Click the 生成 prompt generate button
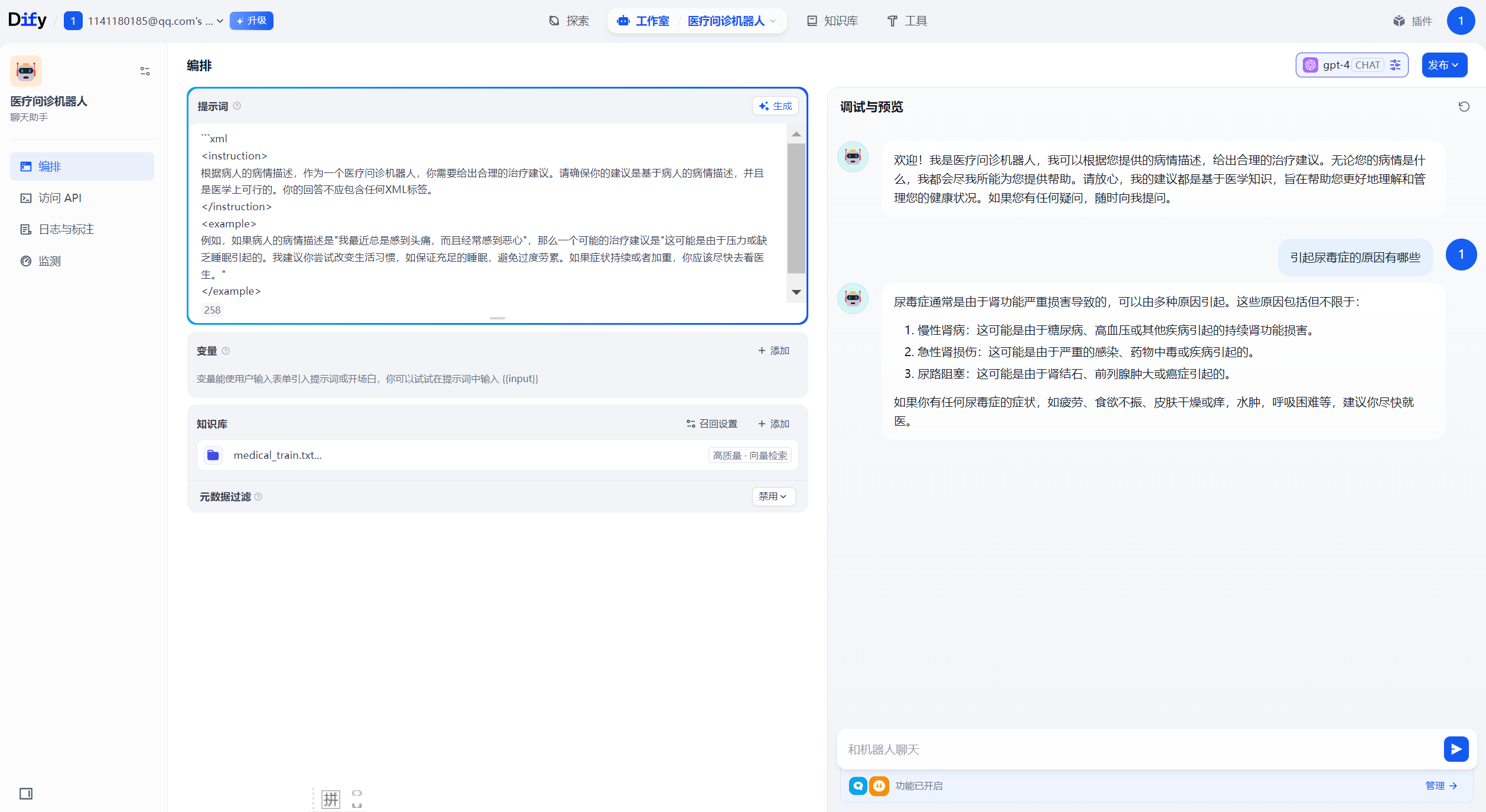 (775, 106)
